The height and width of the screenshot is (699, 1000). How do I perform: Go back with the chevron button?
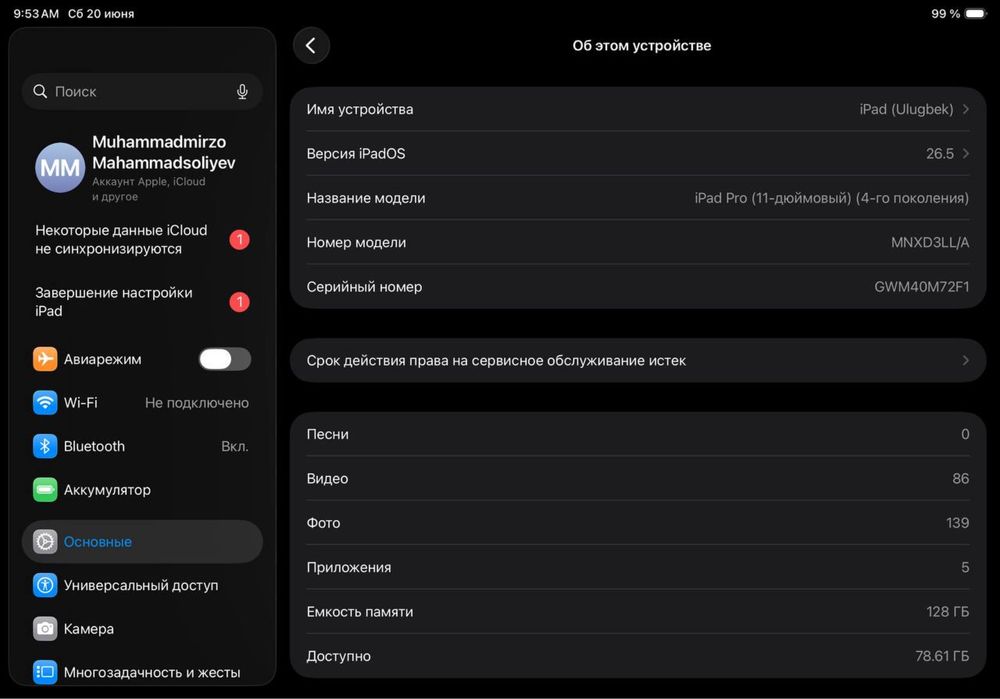(x=311, y=46)
